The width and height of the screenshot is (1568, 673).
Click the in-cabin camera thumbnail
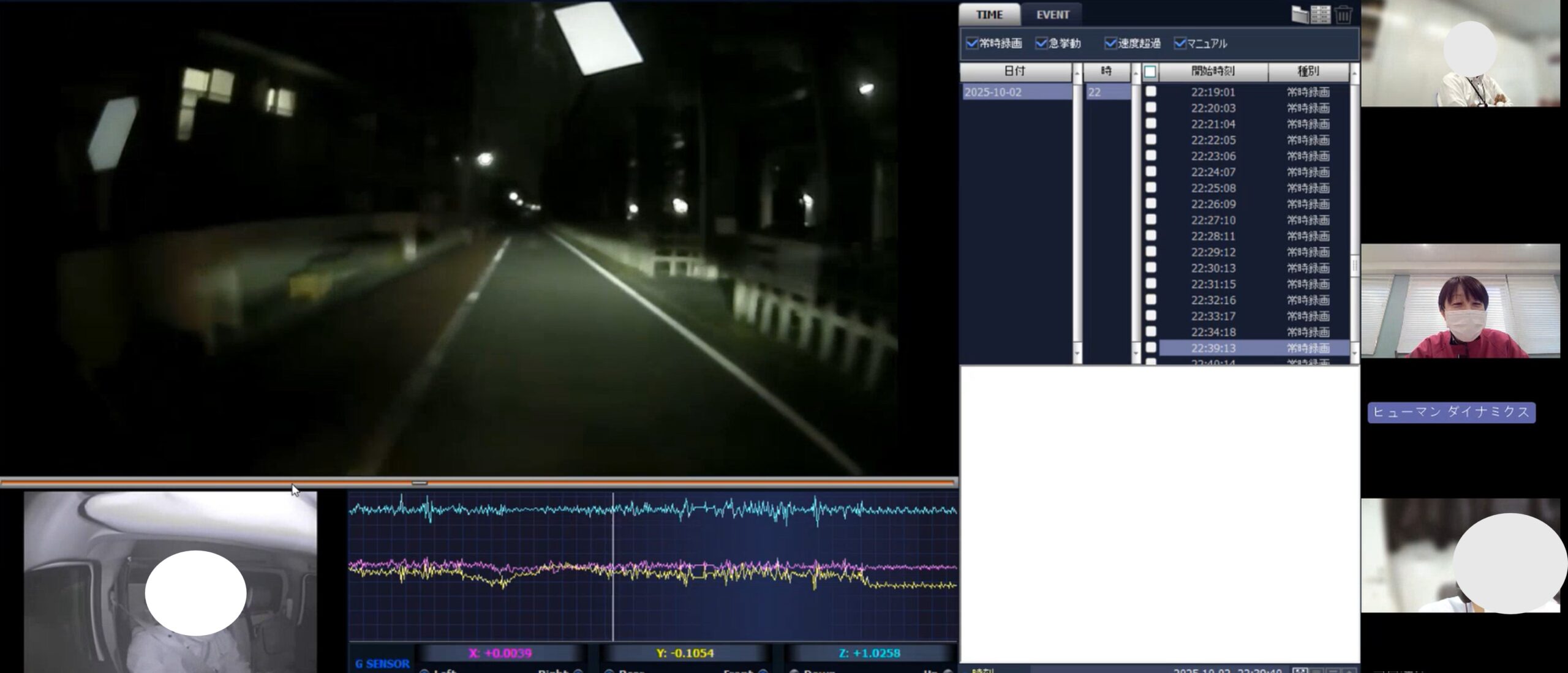[x=170, y=582]
